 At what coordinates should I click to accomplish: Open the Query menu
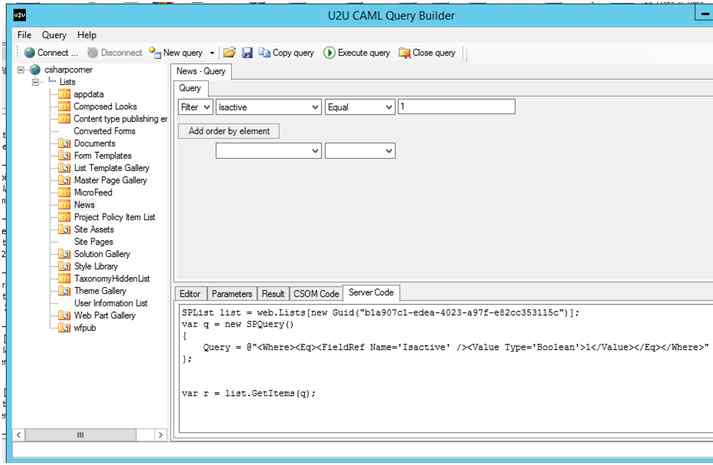pos(54,35)
